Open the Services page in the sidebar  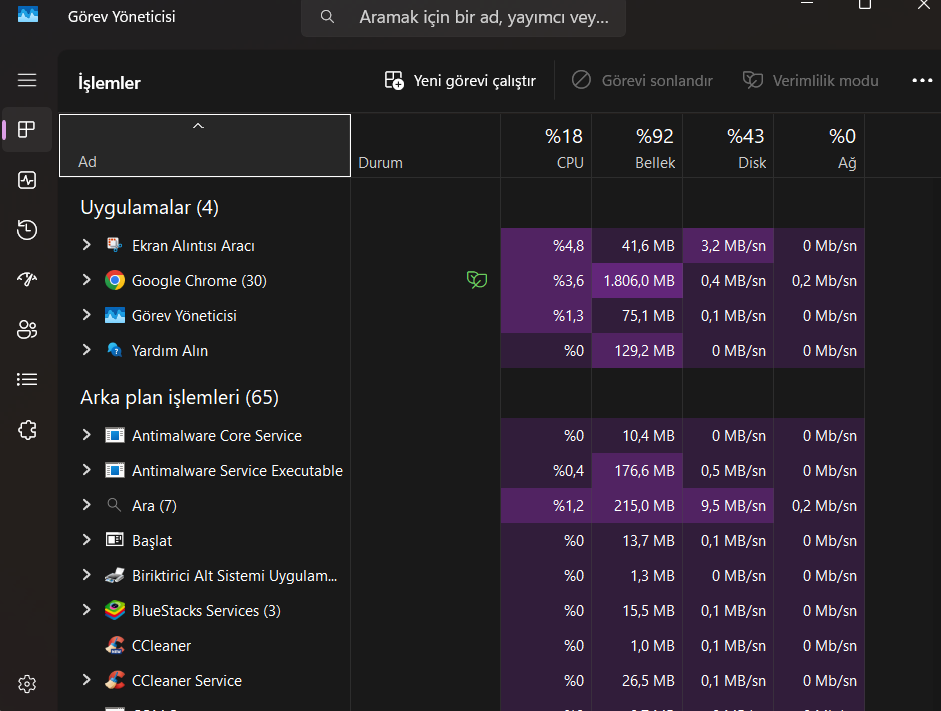tap(27, 430)
